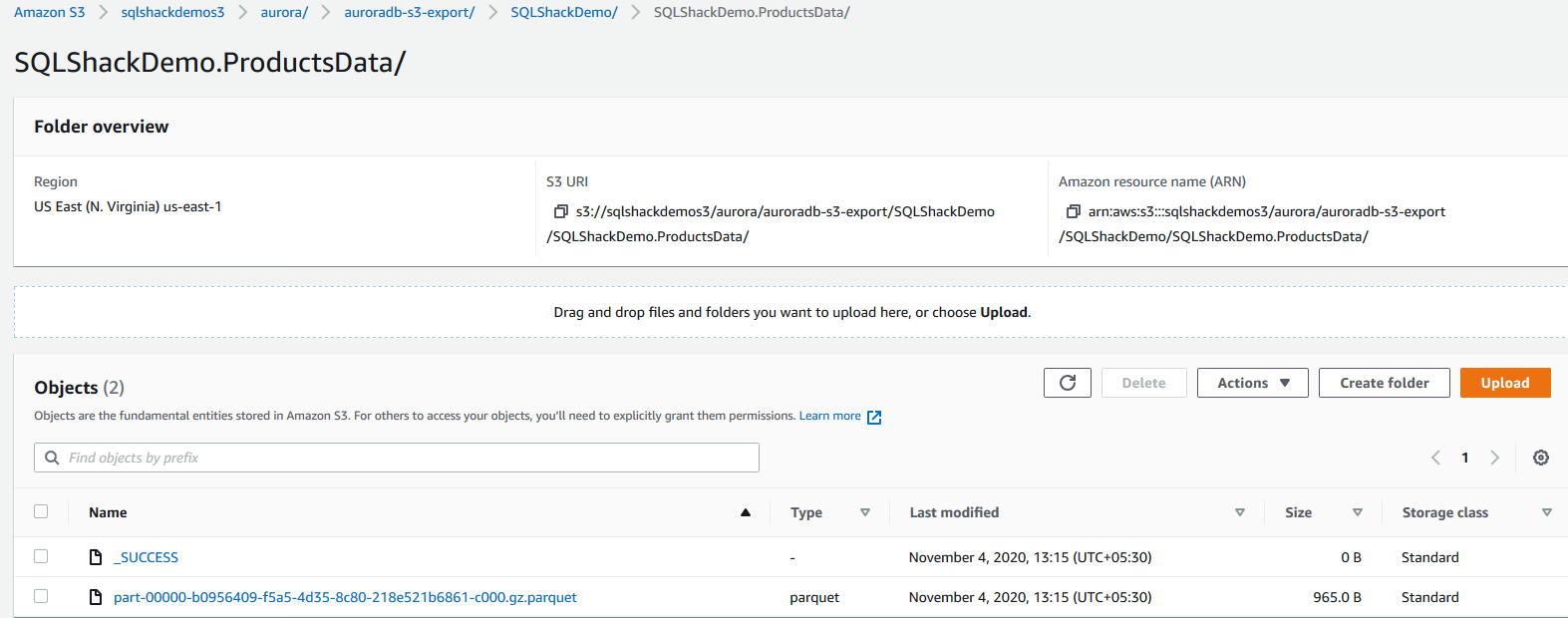The width and height of the screenshot is (1568, 618).
Task: Go to previous page with left chevron
Action: [1435, 458]
